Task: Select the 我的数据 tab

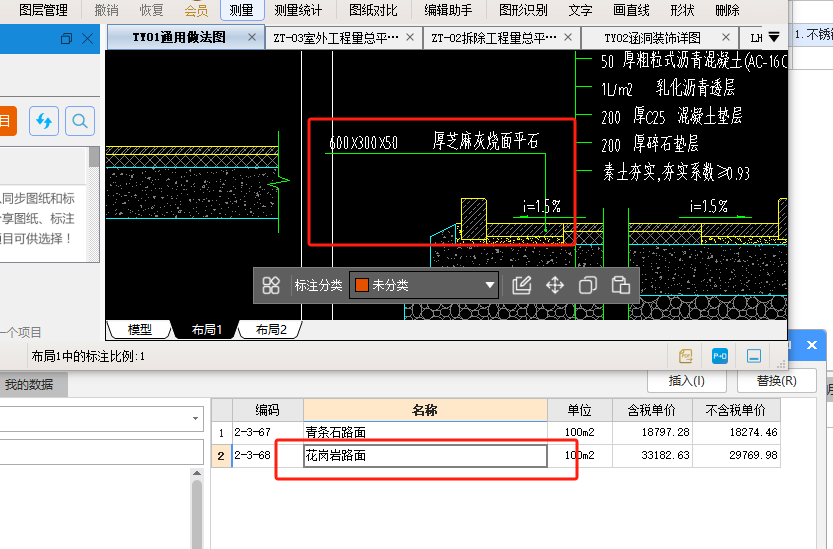Action: point(29,385)
